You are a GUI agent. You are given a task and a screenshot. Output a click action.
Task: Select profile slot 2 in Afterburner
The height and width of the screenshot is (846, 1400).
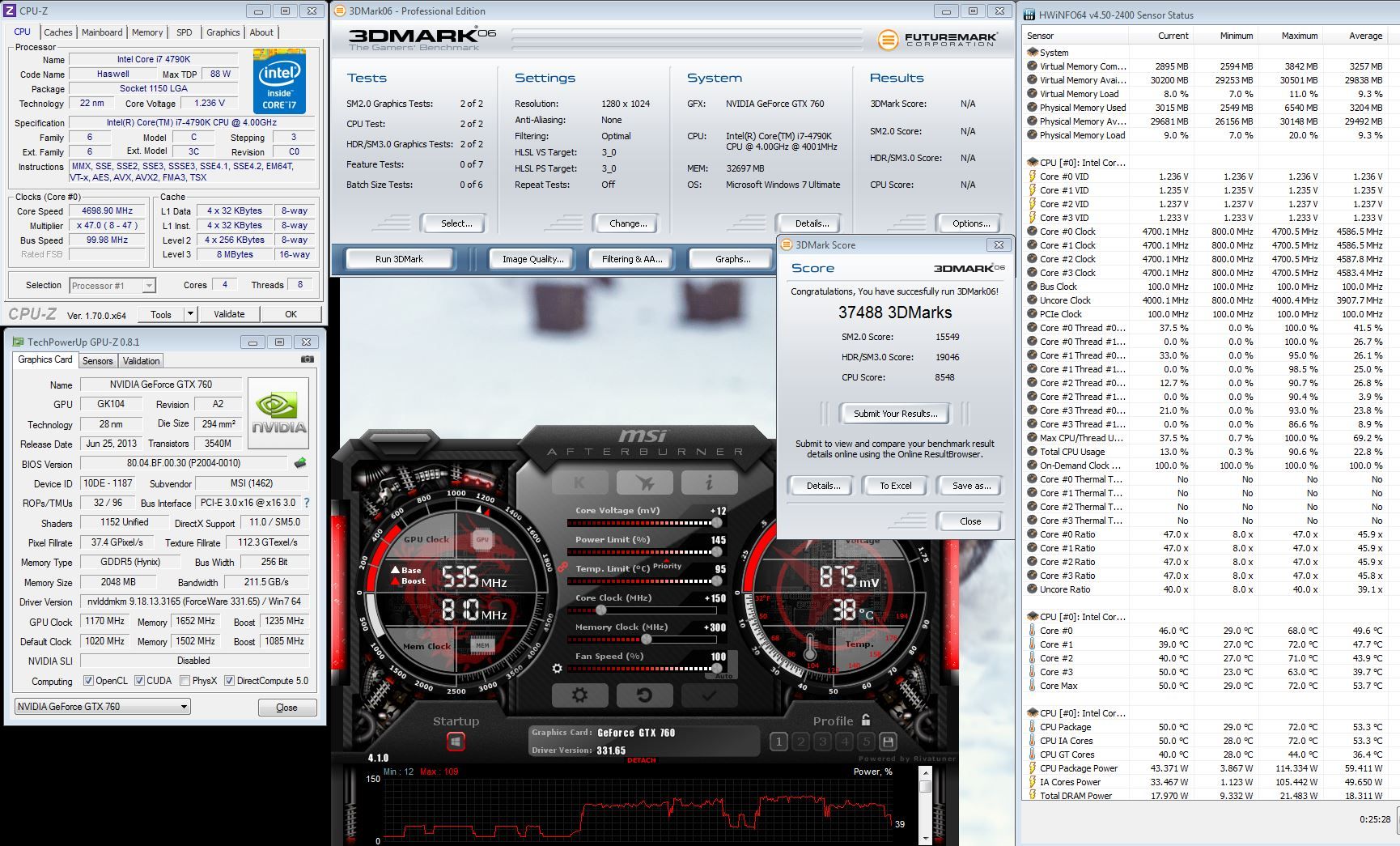coord(800,742)
